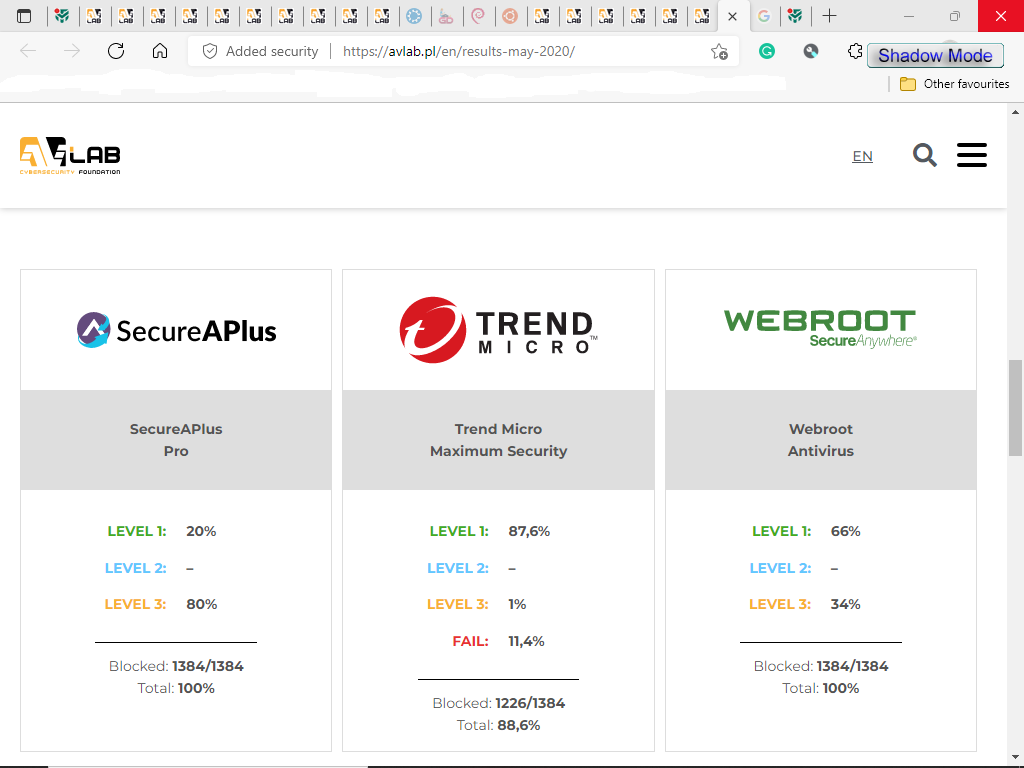Restore down the browser window
Viewport: 1024px width, 768px height.
point(955,16)
